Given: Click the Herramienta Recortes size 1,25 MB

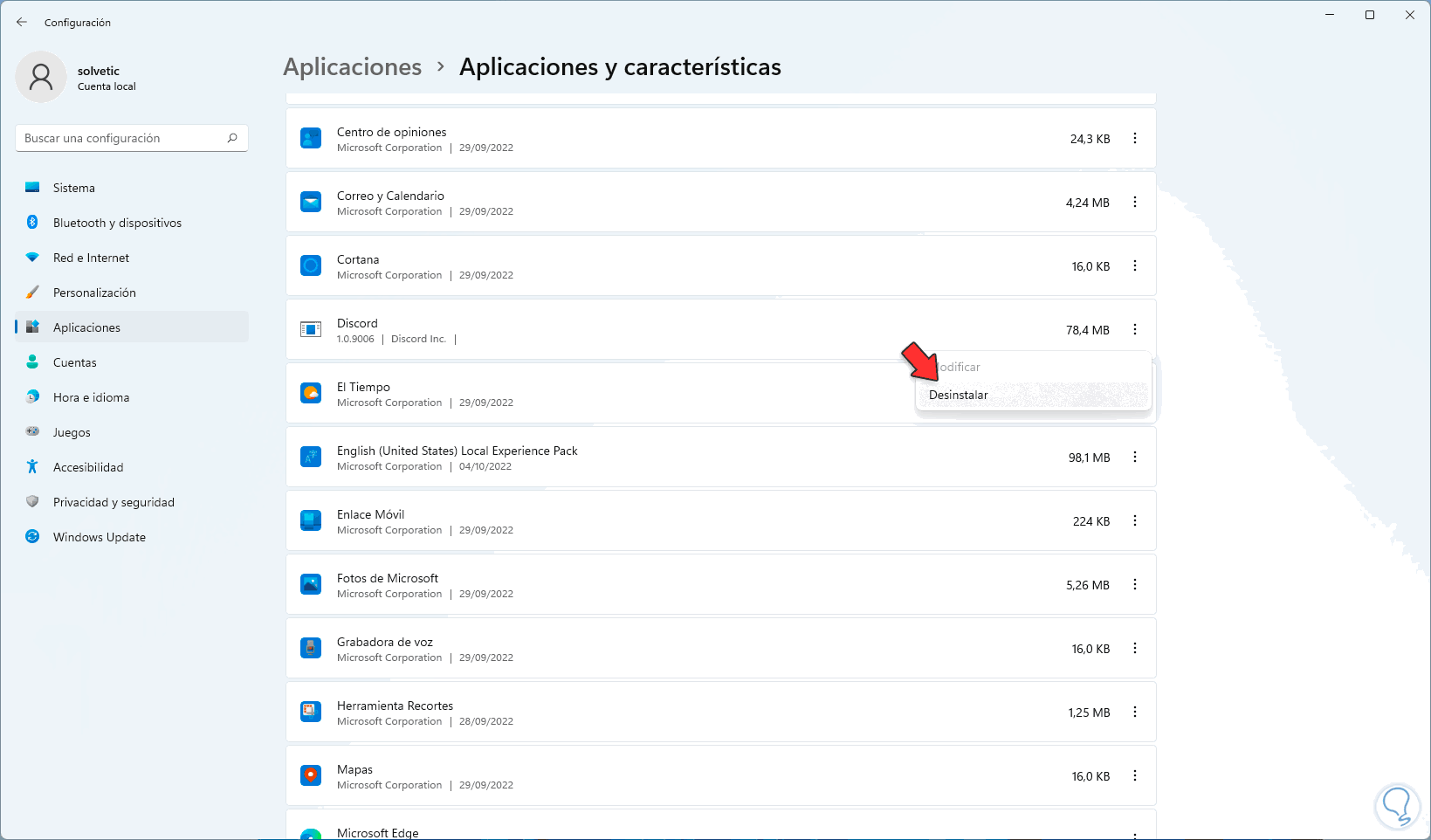Looking at the screenshot, I should 1089,713.
